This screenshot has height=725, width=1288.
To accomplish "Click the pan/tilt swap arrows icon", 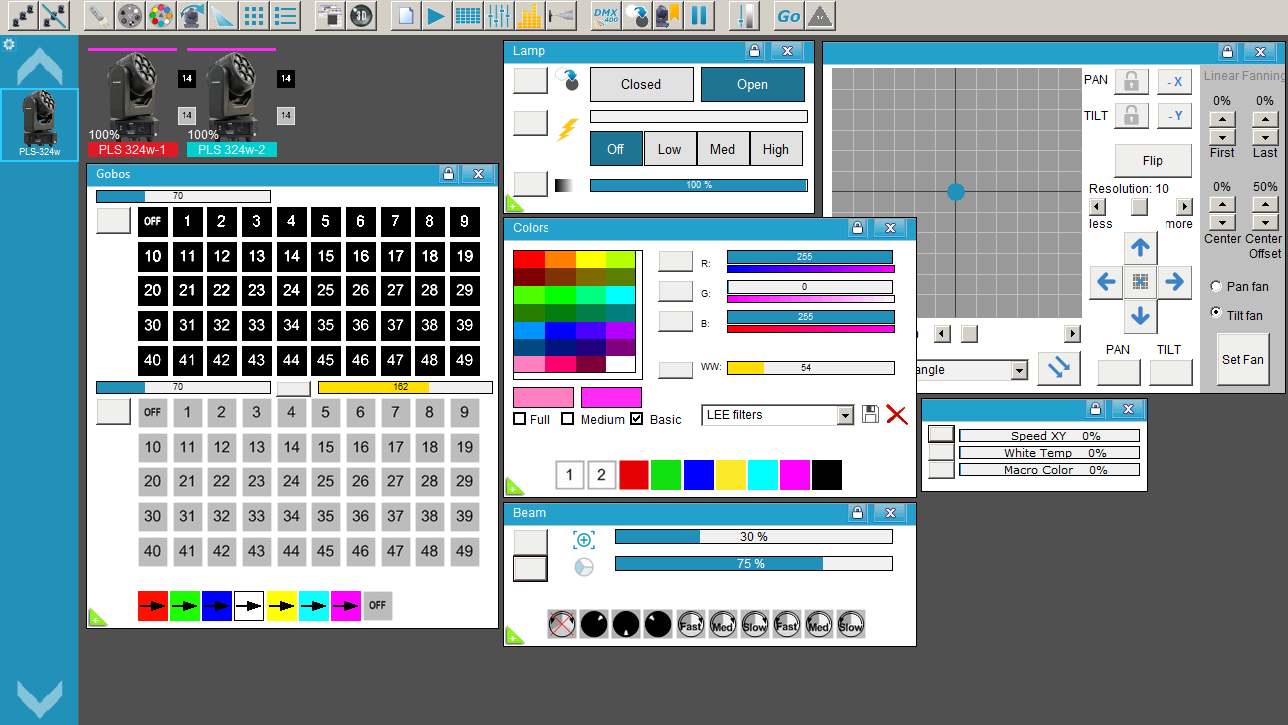I will click(x=1058, y=368).
